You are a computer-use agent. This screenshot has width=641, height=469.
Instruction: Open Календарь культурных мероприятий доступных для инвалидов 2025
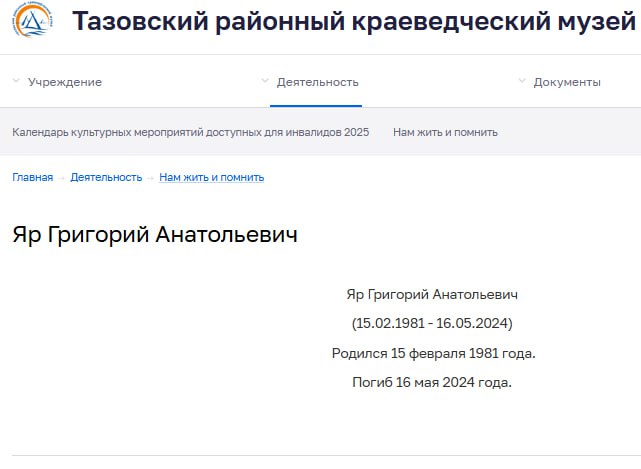[190, 132]
